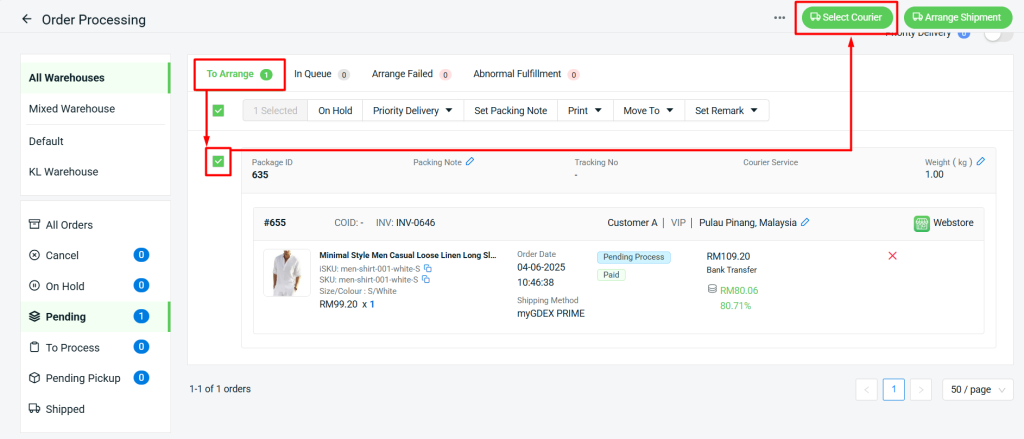Open Pending Pickup orders

(95, 378)
